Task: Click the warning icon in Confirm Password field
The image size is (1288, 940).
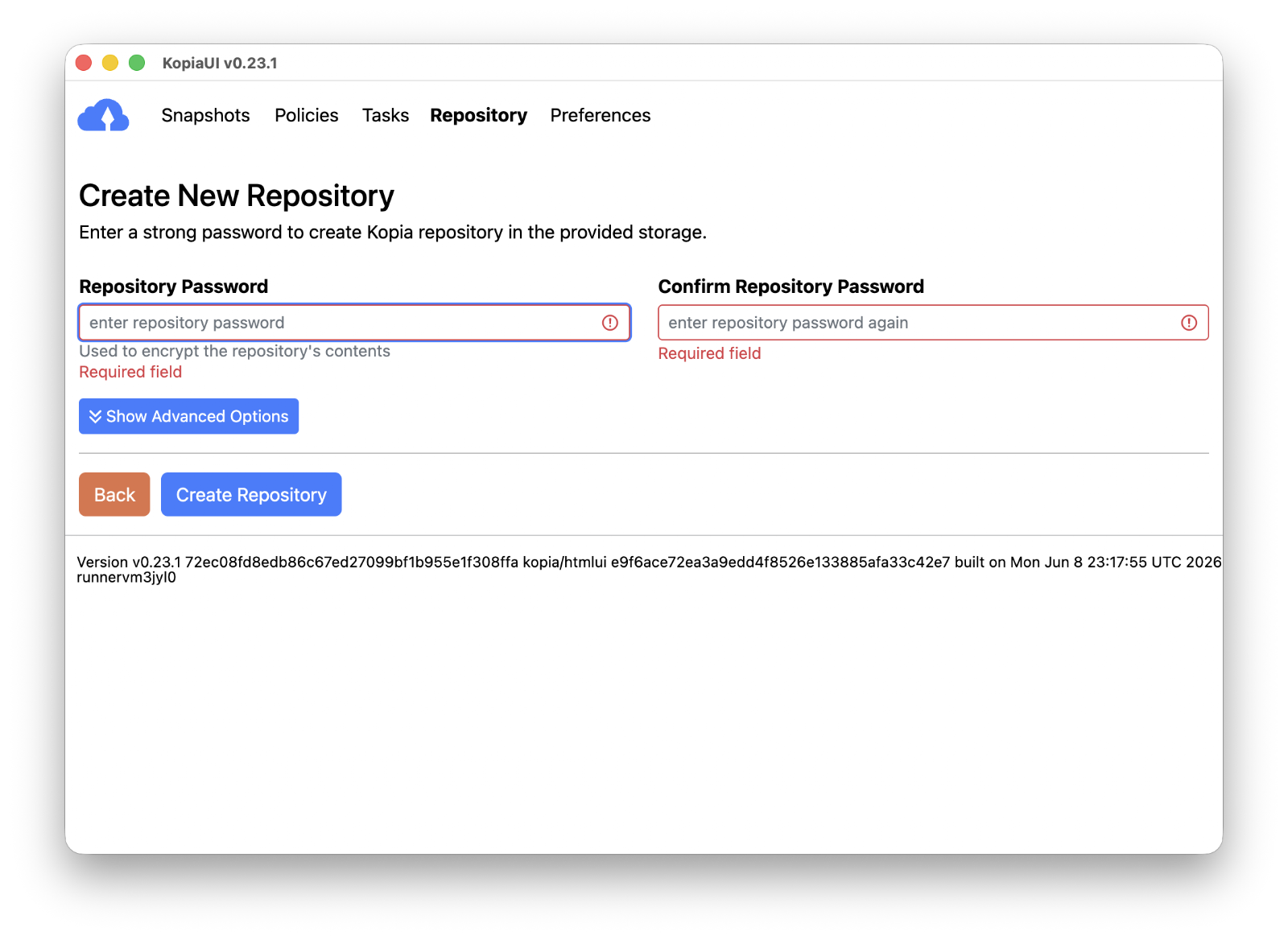Action: click(x=1189, y=323)
